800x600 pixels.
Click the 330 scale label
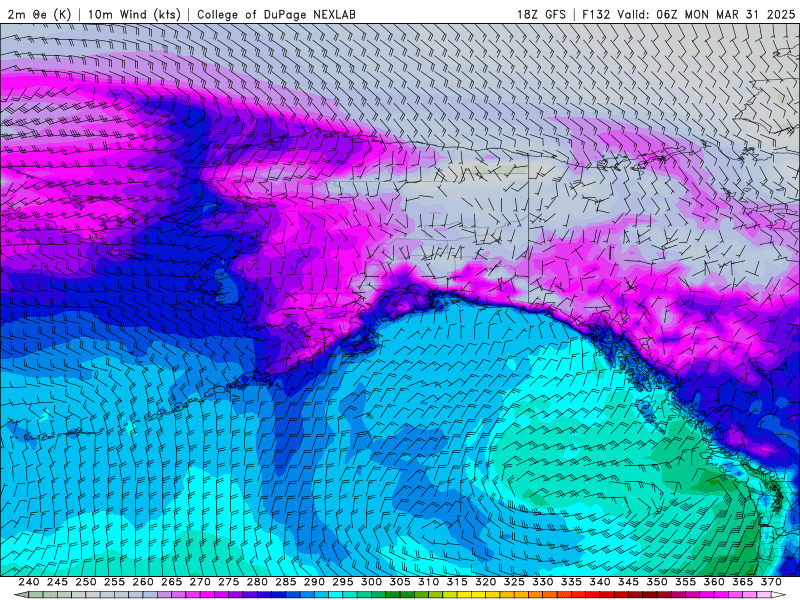[543, 582]
